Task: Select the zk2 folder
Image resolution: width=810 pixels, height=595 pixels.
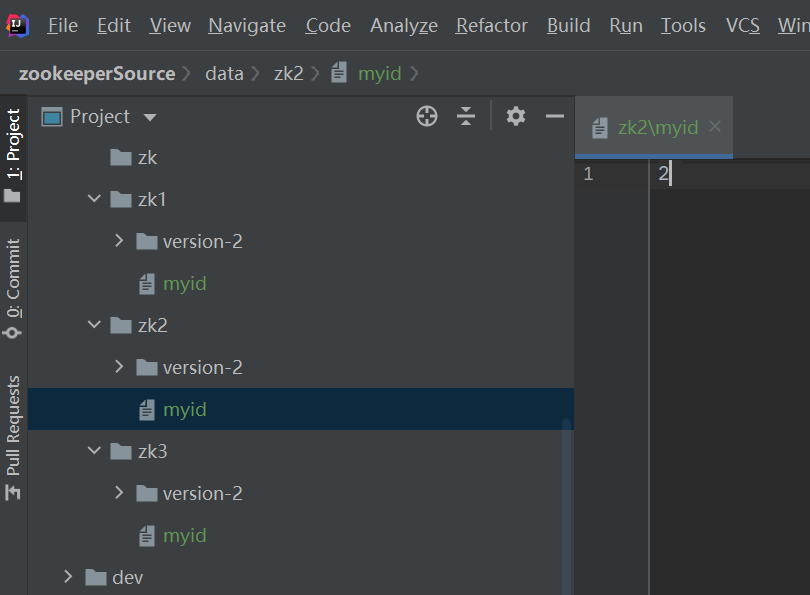Action: pos(152,325)
